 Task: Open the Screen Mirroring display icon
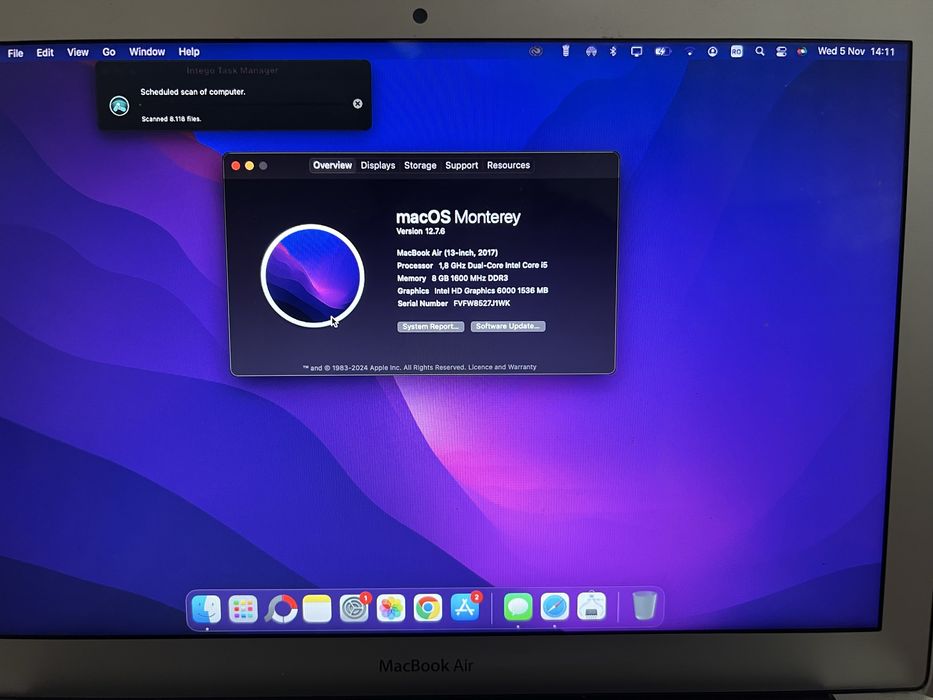[x=637, y=52]
